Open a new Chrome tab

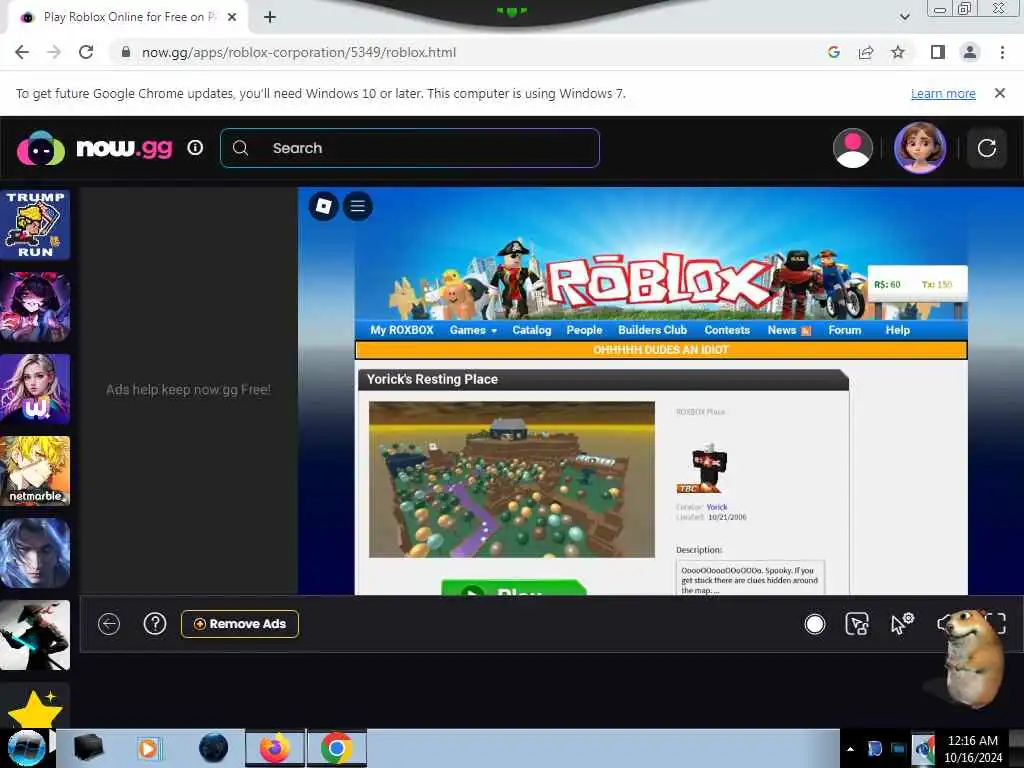tap(270, 17)
